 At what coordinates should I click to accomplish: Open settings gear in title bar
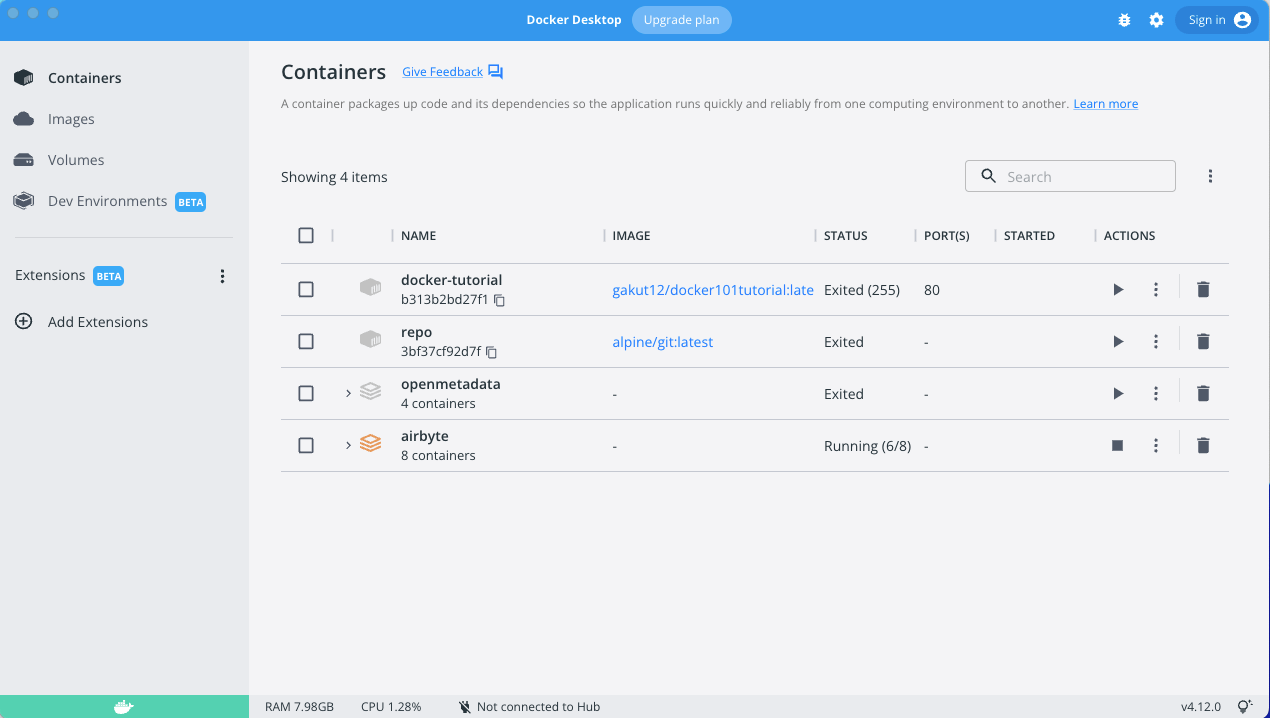click(x=1156, y=20)
